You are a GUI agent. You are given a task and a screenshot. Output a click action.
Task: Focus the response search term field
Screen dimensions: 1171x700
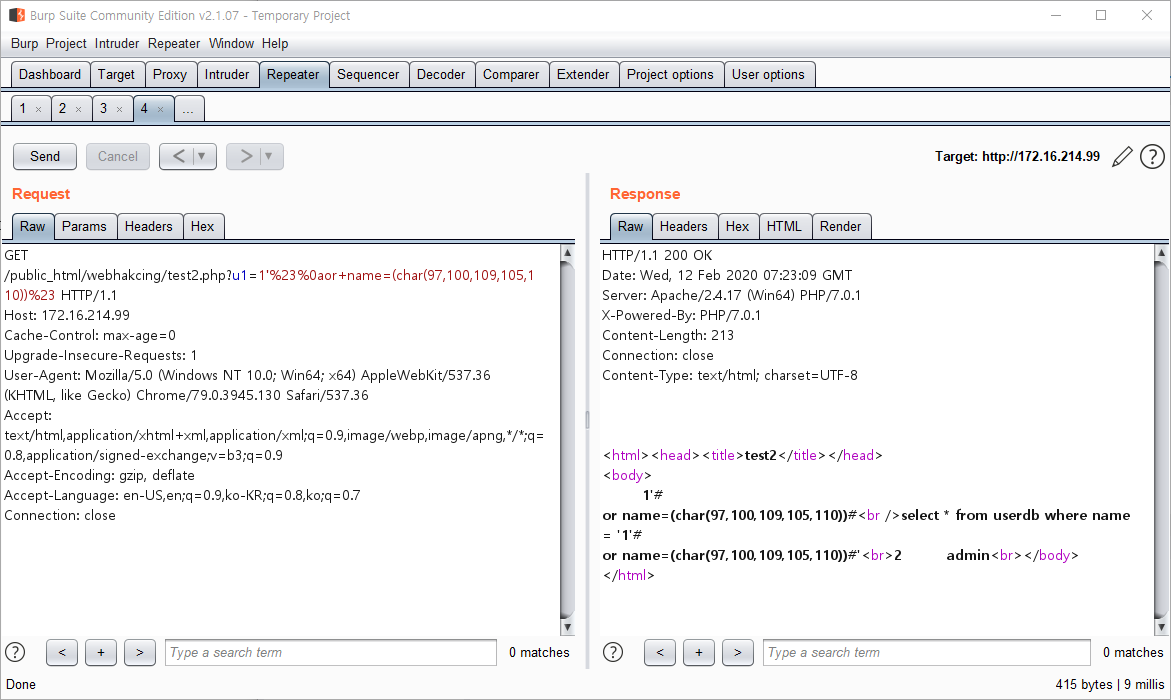click(x=927, y=652)
